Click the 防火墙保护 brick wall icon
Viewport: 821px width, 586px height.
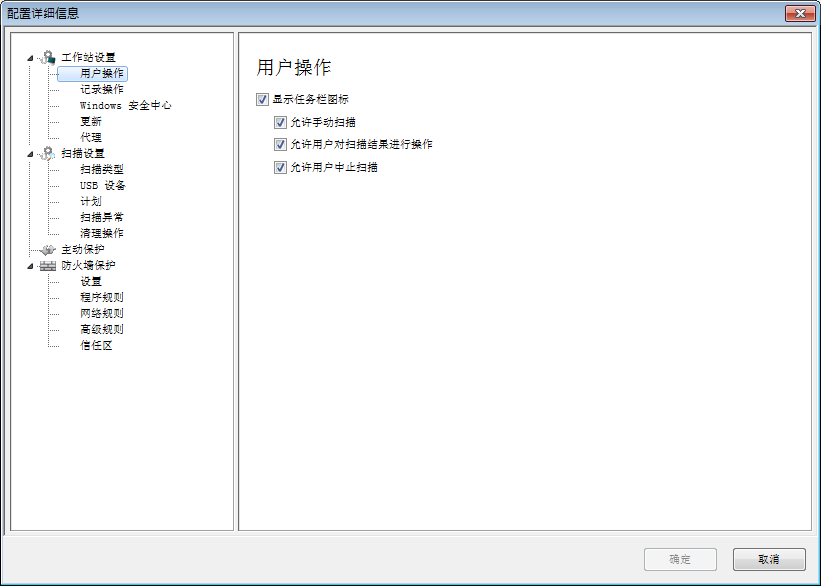[47, 265]
